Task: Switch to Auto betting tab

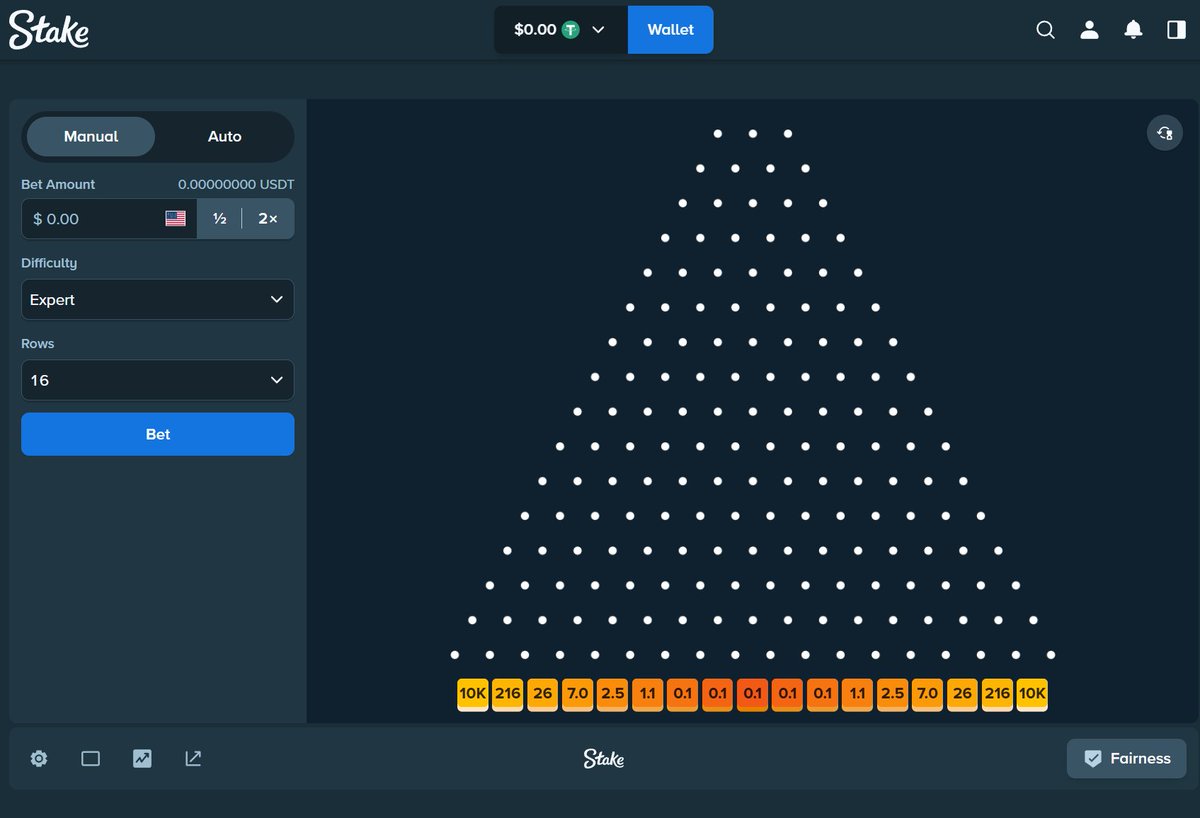Action: coord(225,137)
